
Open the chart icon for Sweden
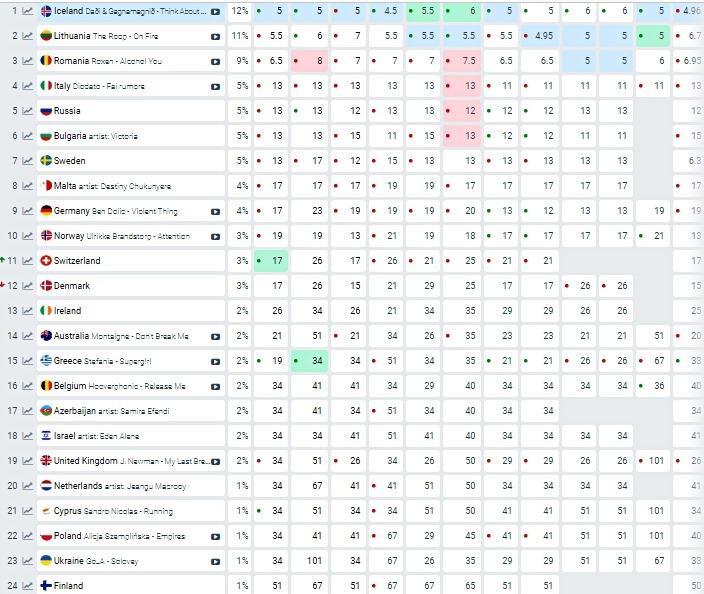coord(28,161)
